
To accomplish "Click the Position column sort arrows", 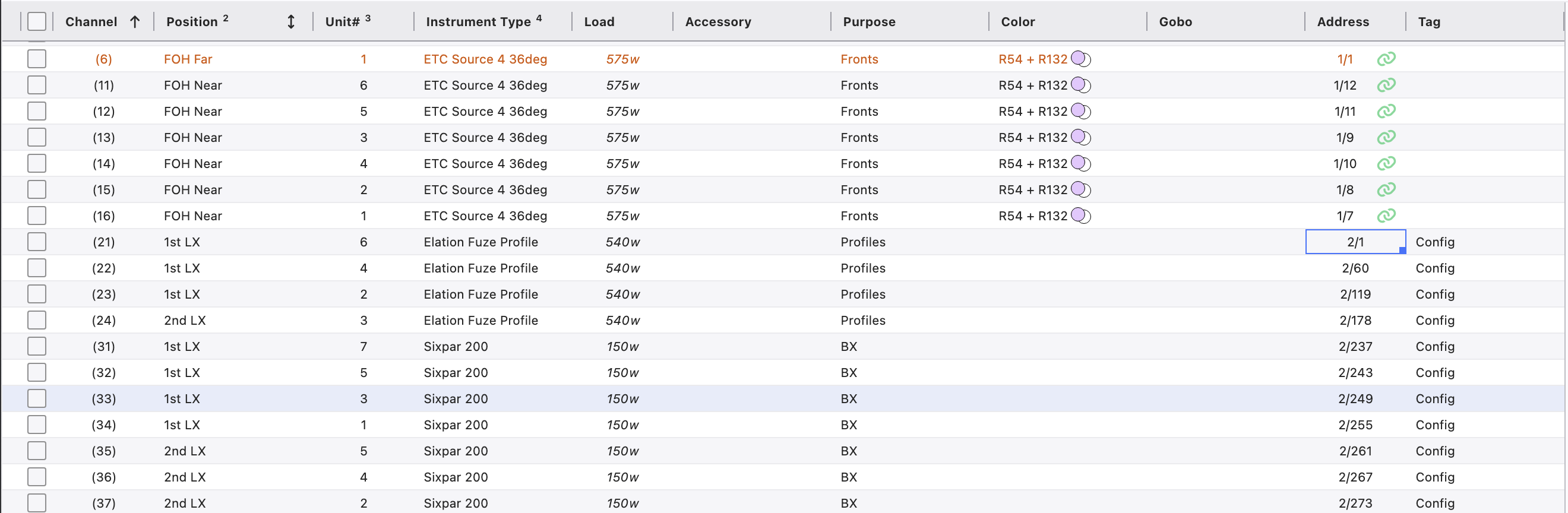I will click(291, 22).
